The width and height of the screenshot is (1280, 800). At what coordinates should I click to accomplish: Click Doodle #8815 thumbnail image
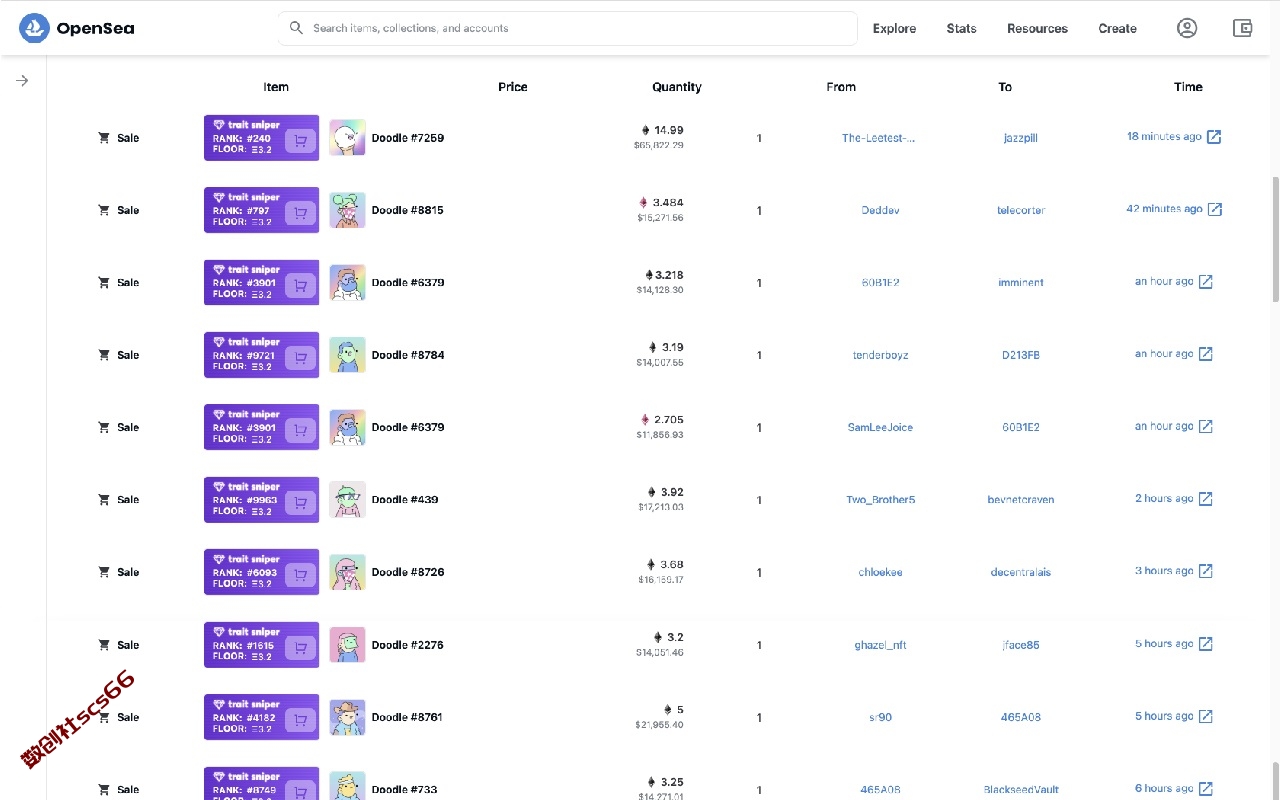(x=347, y=210)
